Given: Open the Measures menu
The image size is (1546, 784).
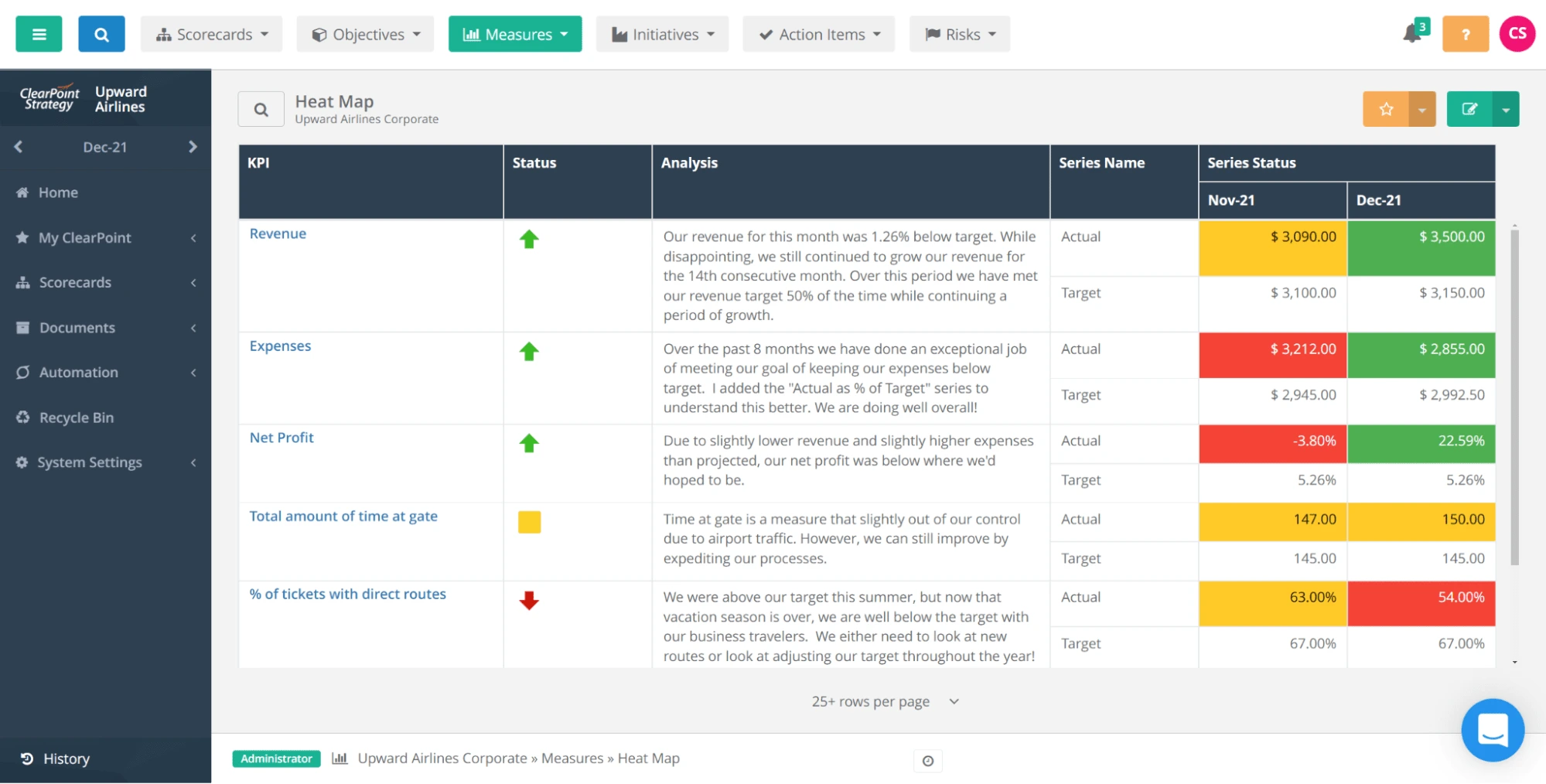Looking at the screenshot, I should coord(515,34).
